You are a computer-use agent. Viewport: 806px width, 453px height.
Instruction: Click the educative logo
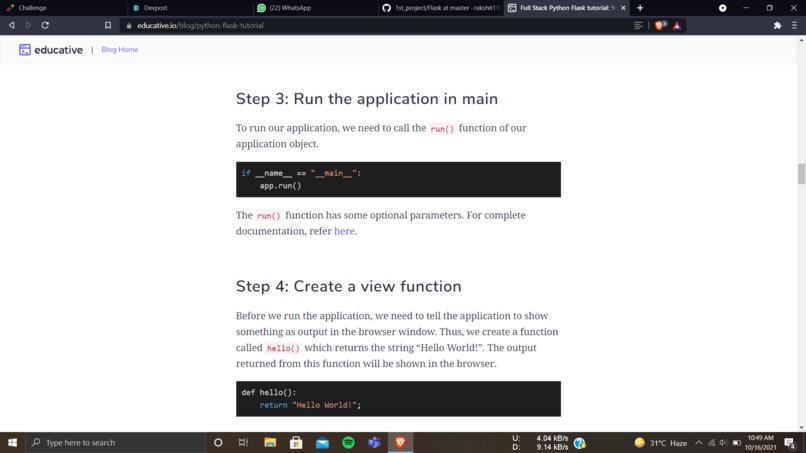51,50
